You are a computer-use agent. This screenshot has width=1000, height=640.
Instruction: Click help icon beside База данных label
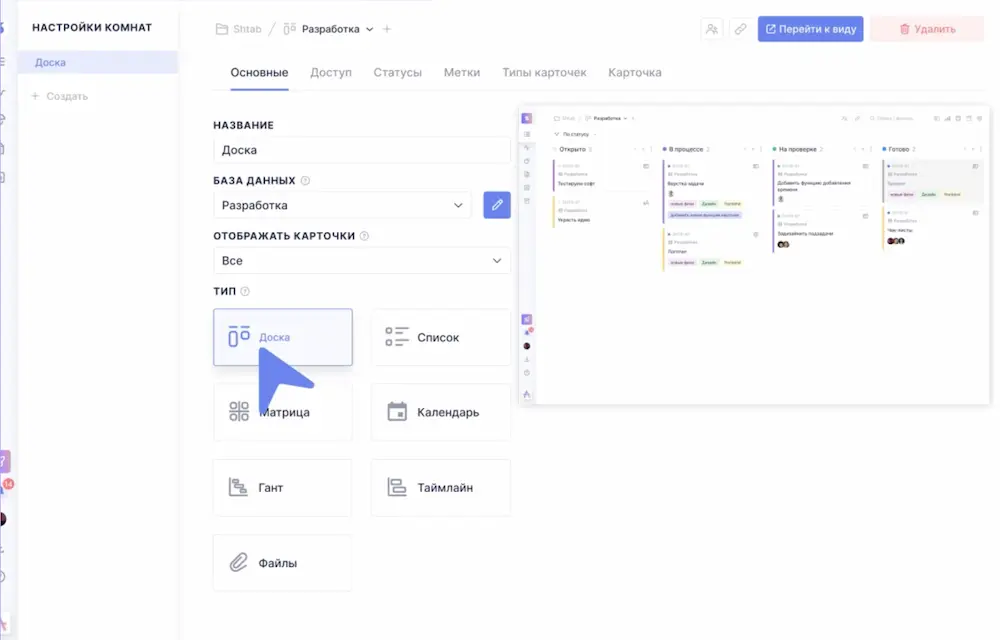pyautogui.click(x=305, y=181)
